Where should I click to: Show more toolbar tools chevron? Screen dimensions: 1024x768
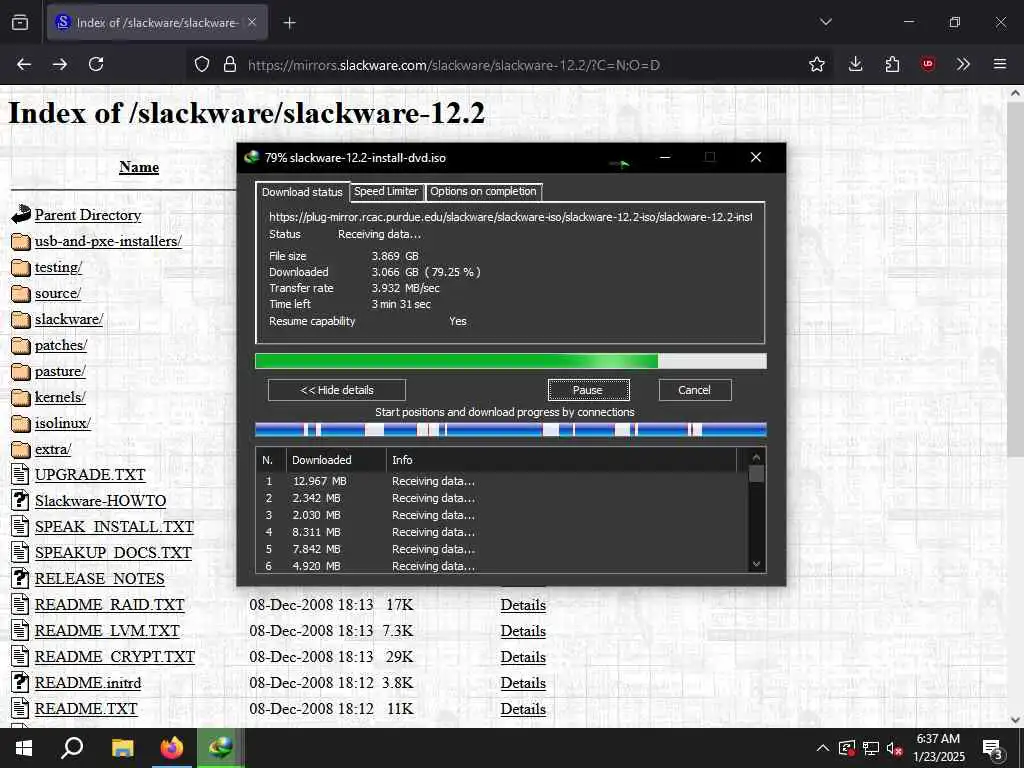pyautogui.click(x=963, y=65)
